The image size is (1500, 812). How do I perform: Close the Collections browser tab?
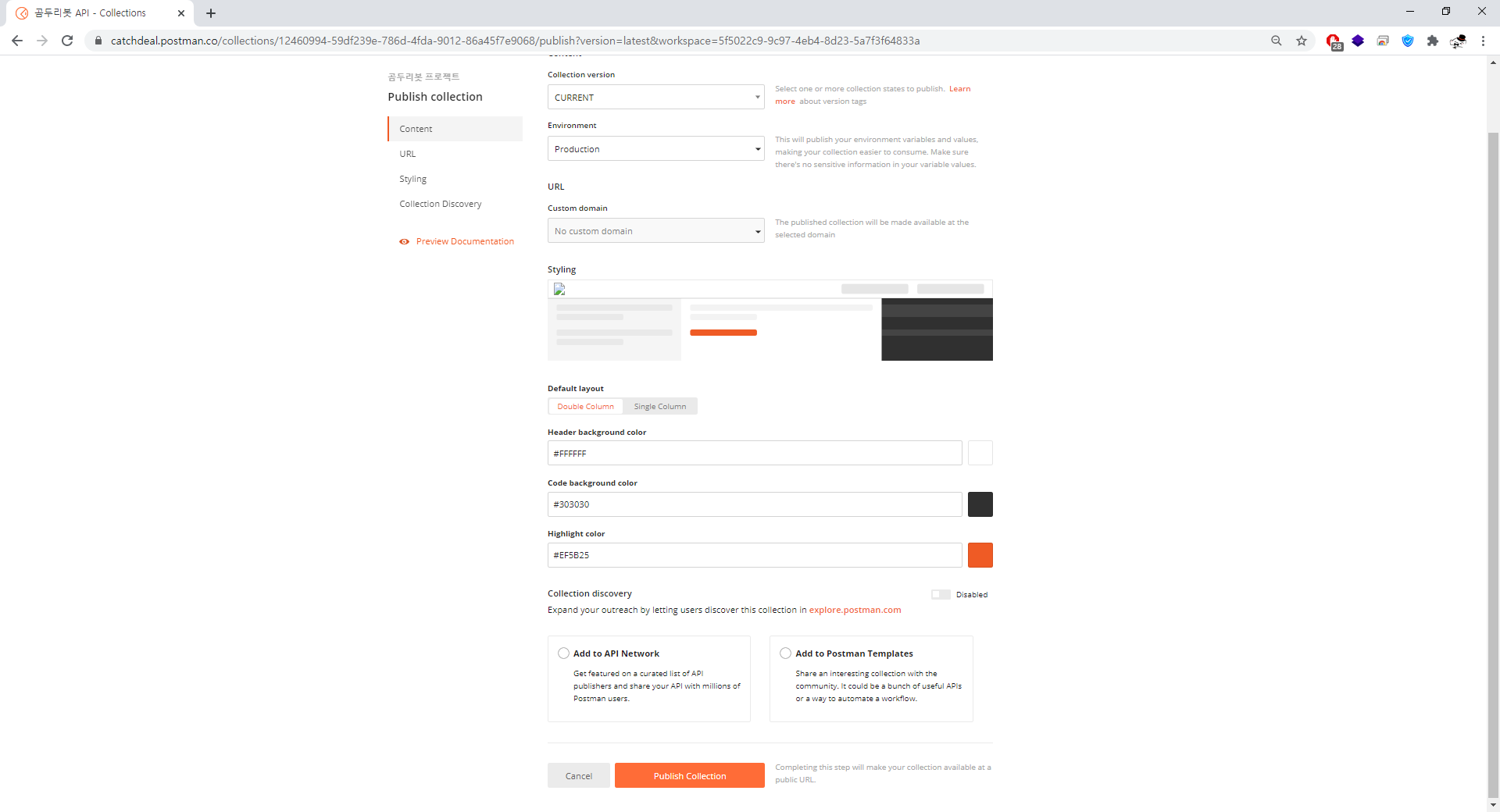tap(181, 13)
